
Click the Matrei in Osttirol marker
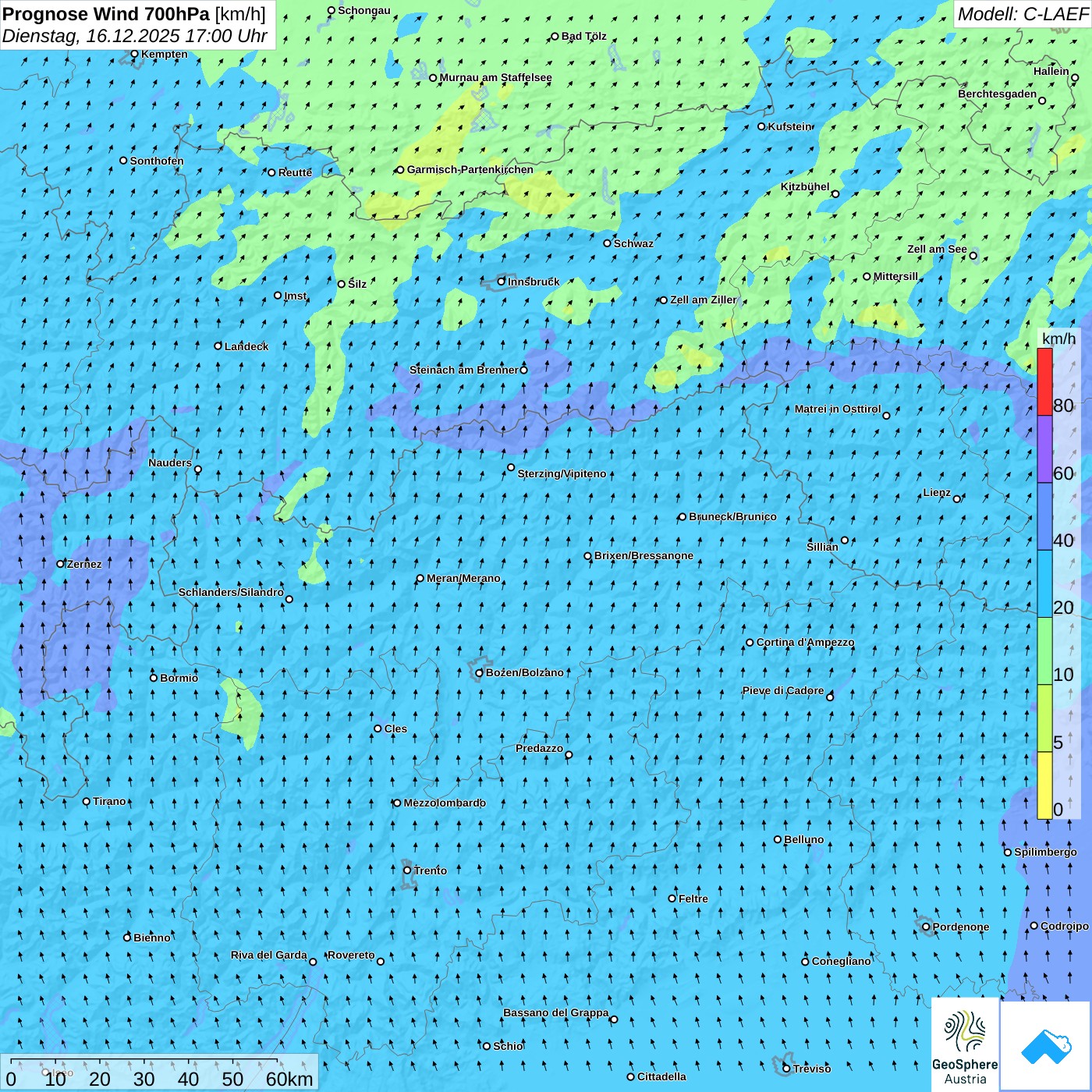[886, 416]
